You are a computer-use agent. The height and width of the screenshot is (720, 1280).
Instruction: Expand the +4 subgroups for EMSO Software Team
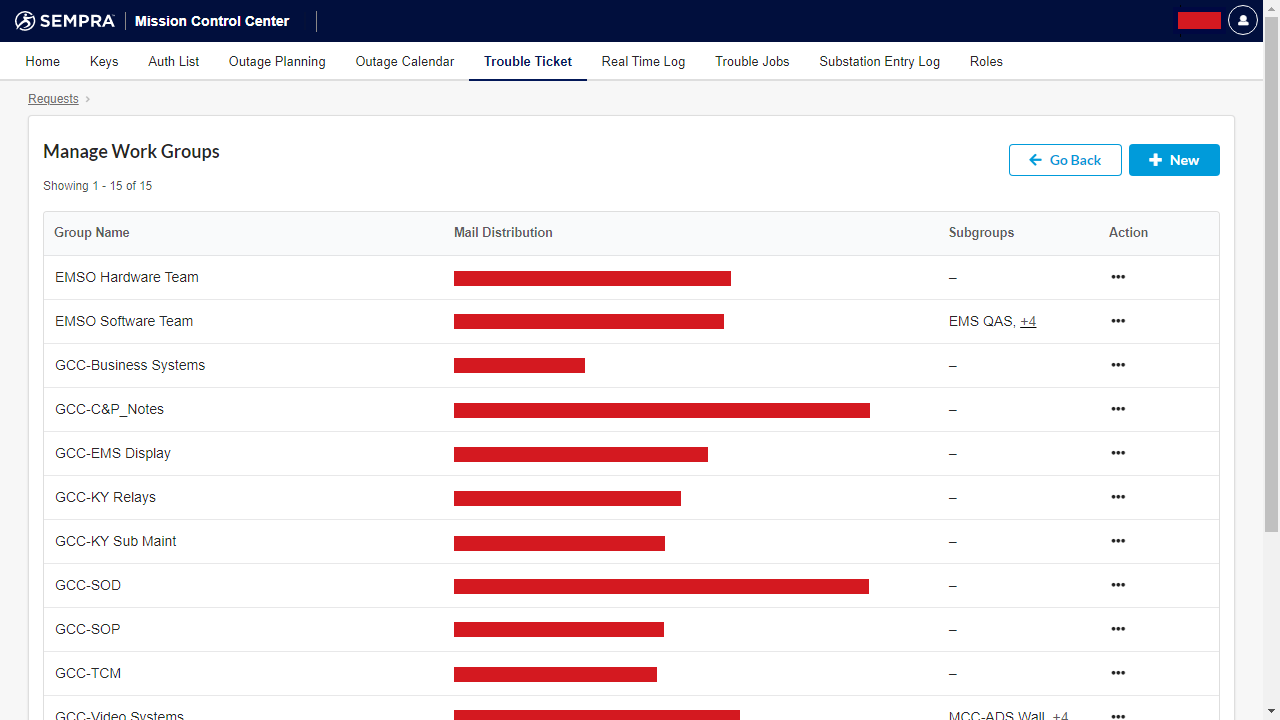(x=1029, y=321)
